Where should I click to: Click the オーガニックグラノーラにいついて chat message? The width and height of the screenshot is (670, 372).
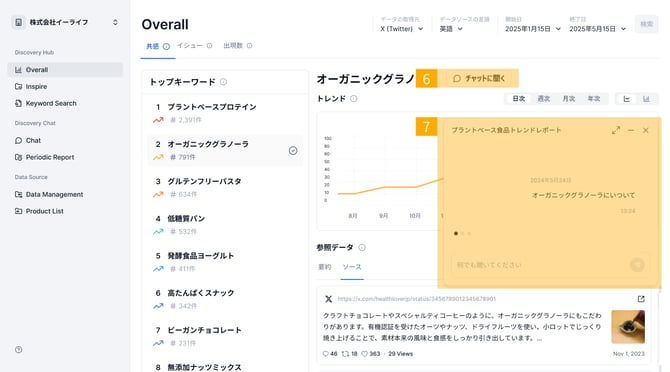click(583, 196)
